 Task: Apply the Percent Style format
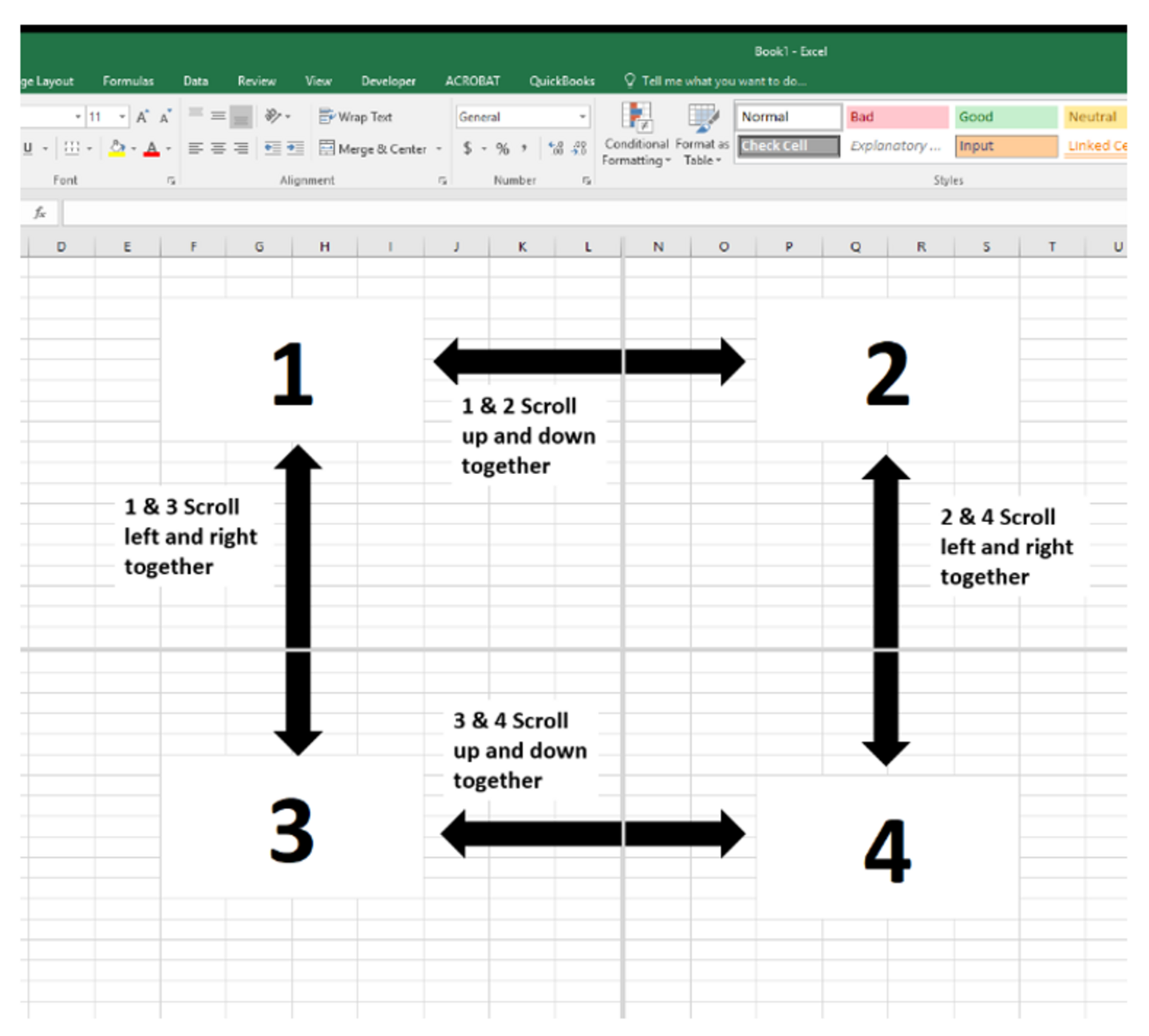pos(503,148)
